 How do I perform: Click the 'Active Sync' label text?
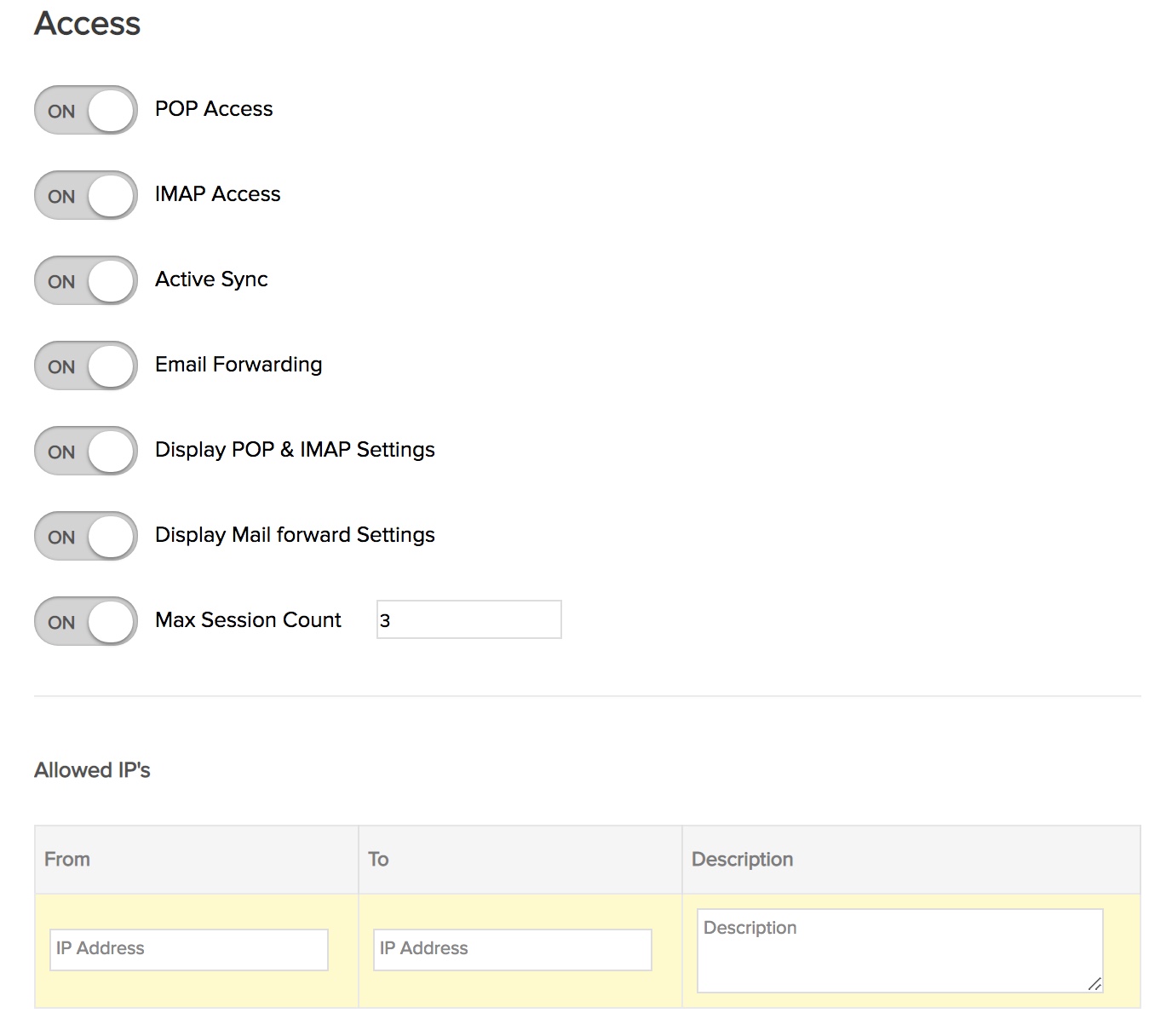(211, 279)
